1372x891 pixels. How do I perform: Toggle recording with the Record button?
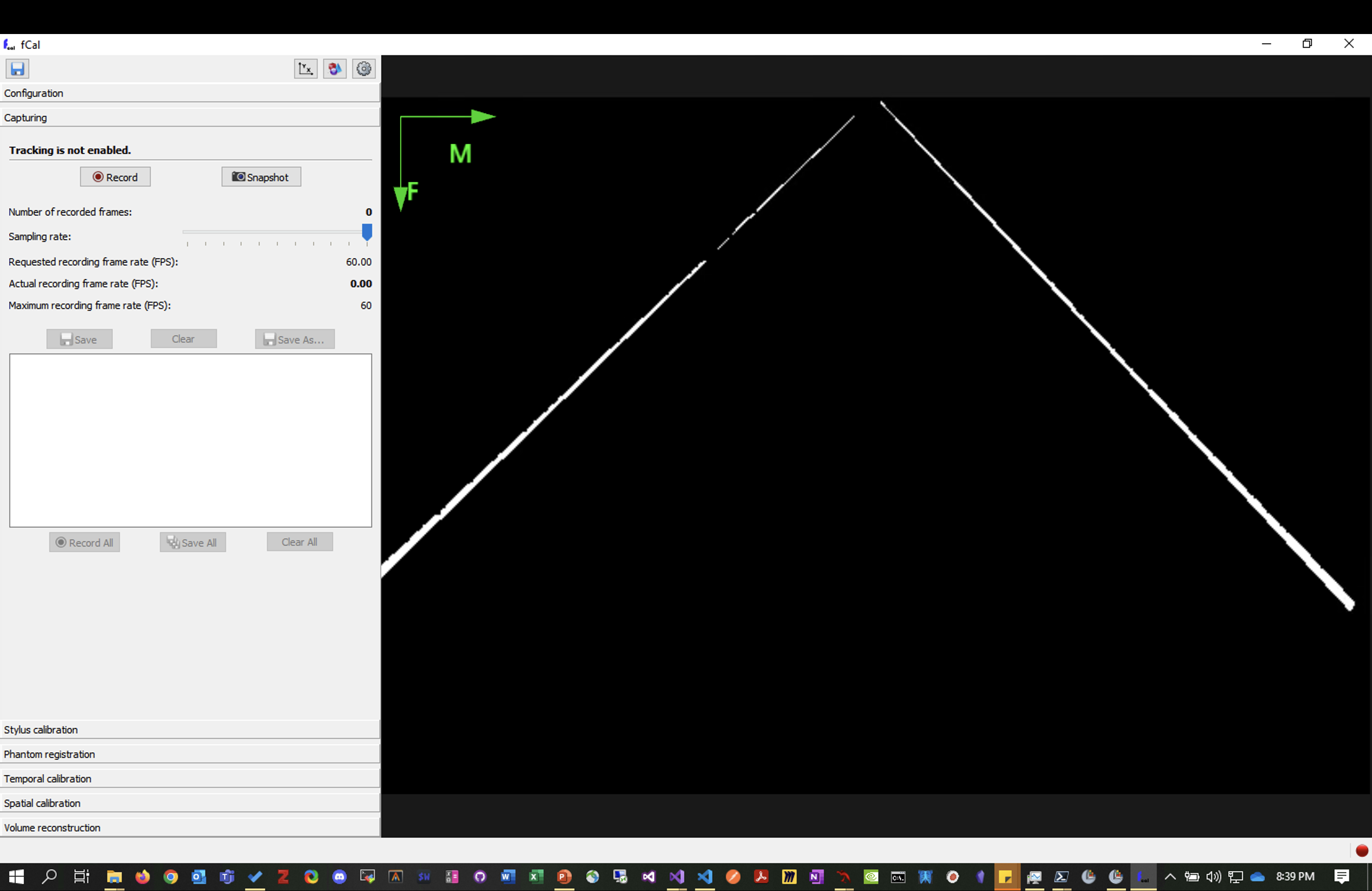(x=115, y=177)
